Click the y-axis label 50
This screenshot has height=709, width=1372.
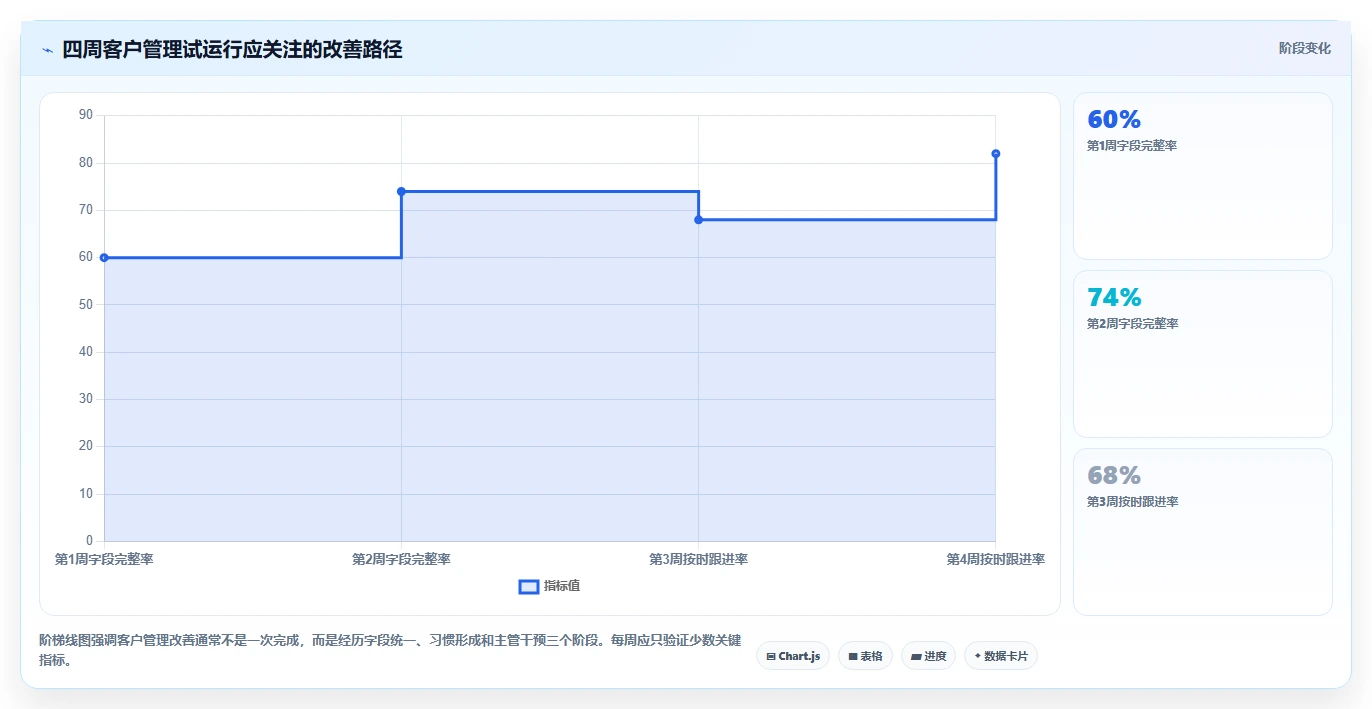tap(85, 304)
